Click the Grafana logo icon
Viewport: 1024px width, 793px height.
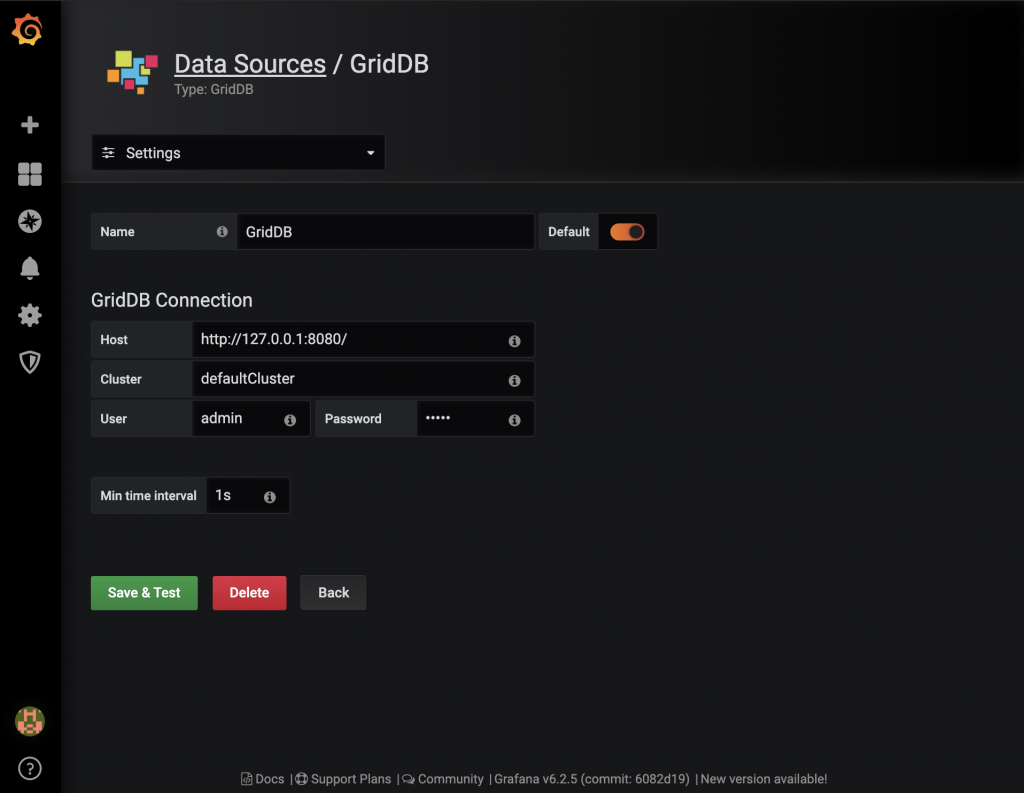coord(29,30)
